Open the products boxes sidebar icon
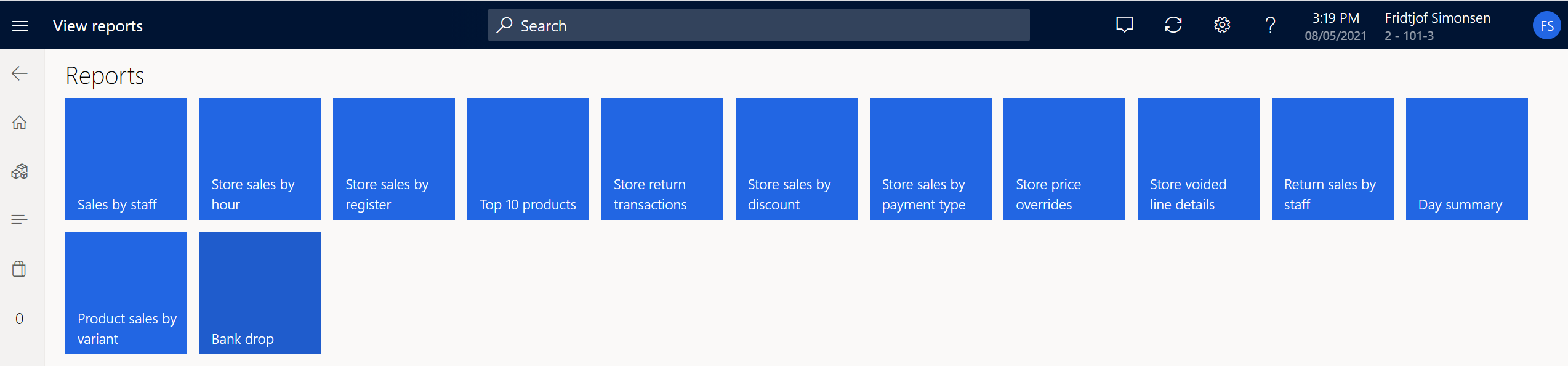 click(x=20, y=171)
